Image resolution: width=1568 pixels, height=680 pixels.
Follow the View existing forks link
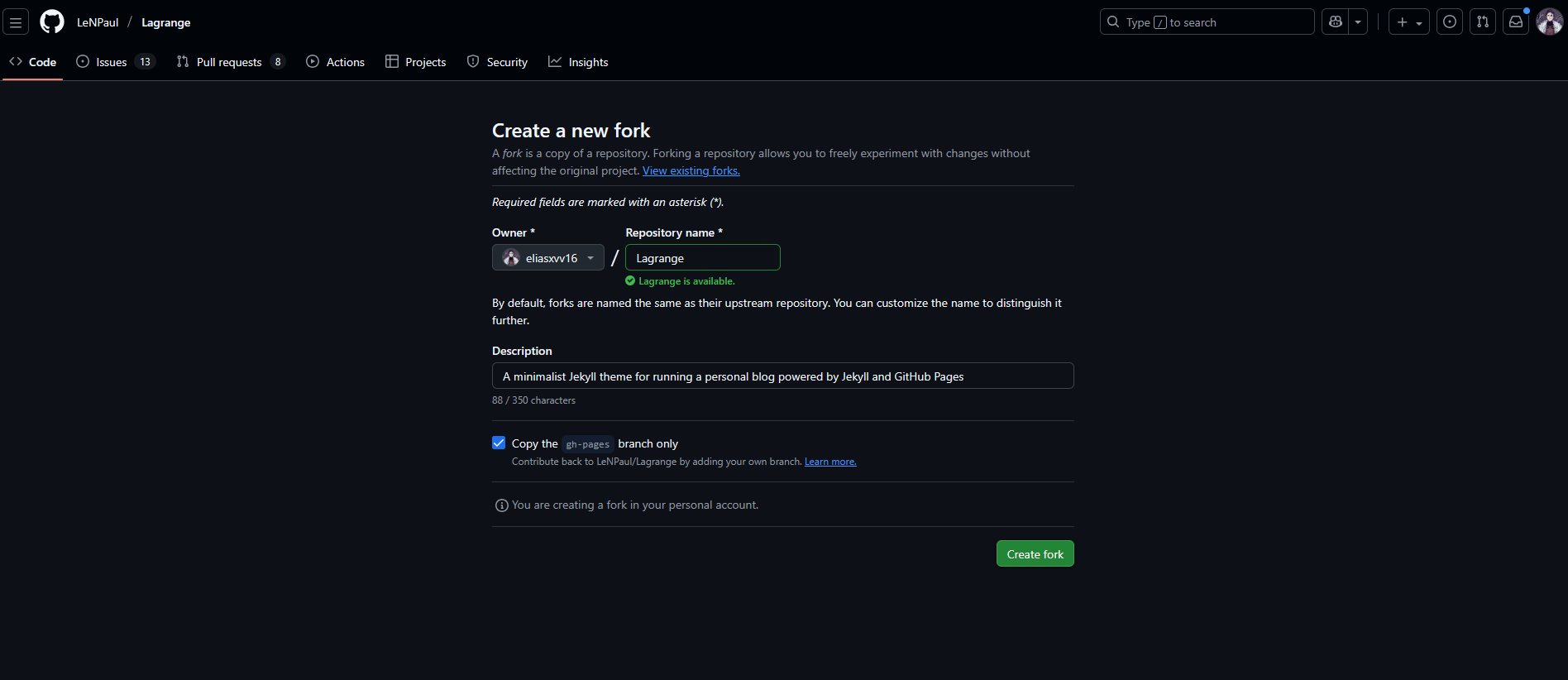click(691, 171)
